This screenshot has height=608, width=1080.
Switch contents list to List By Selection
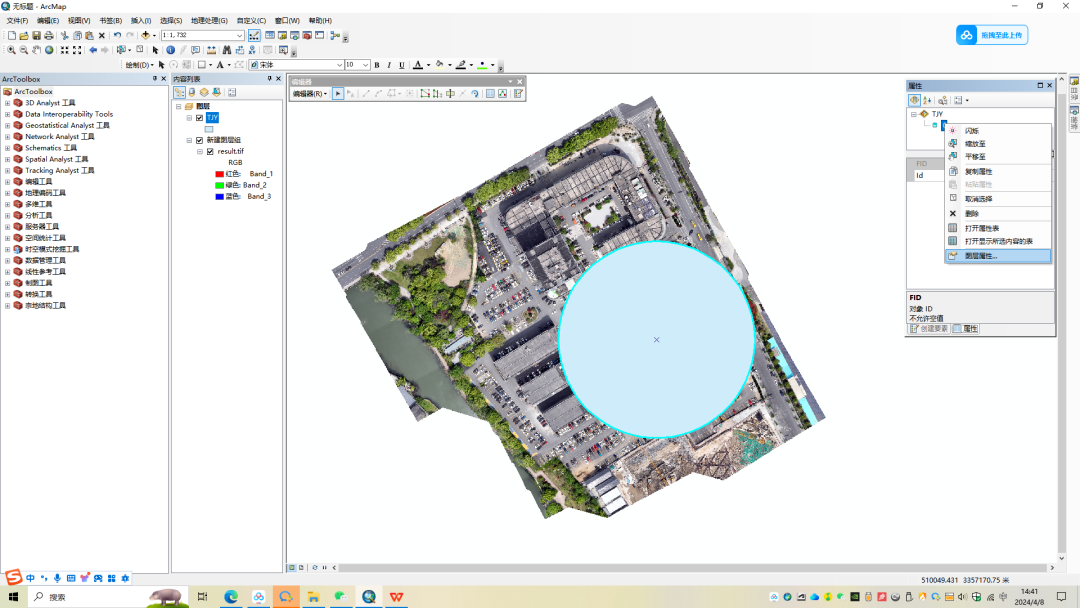click(216, 92)
